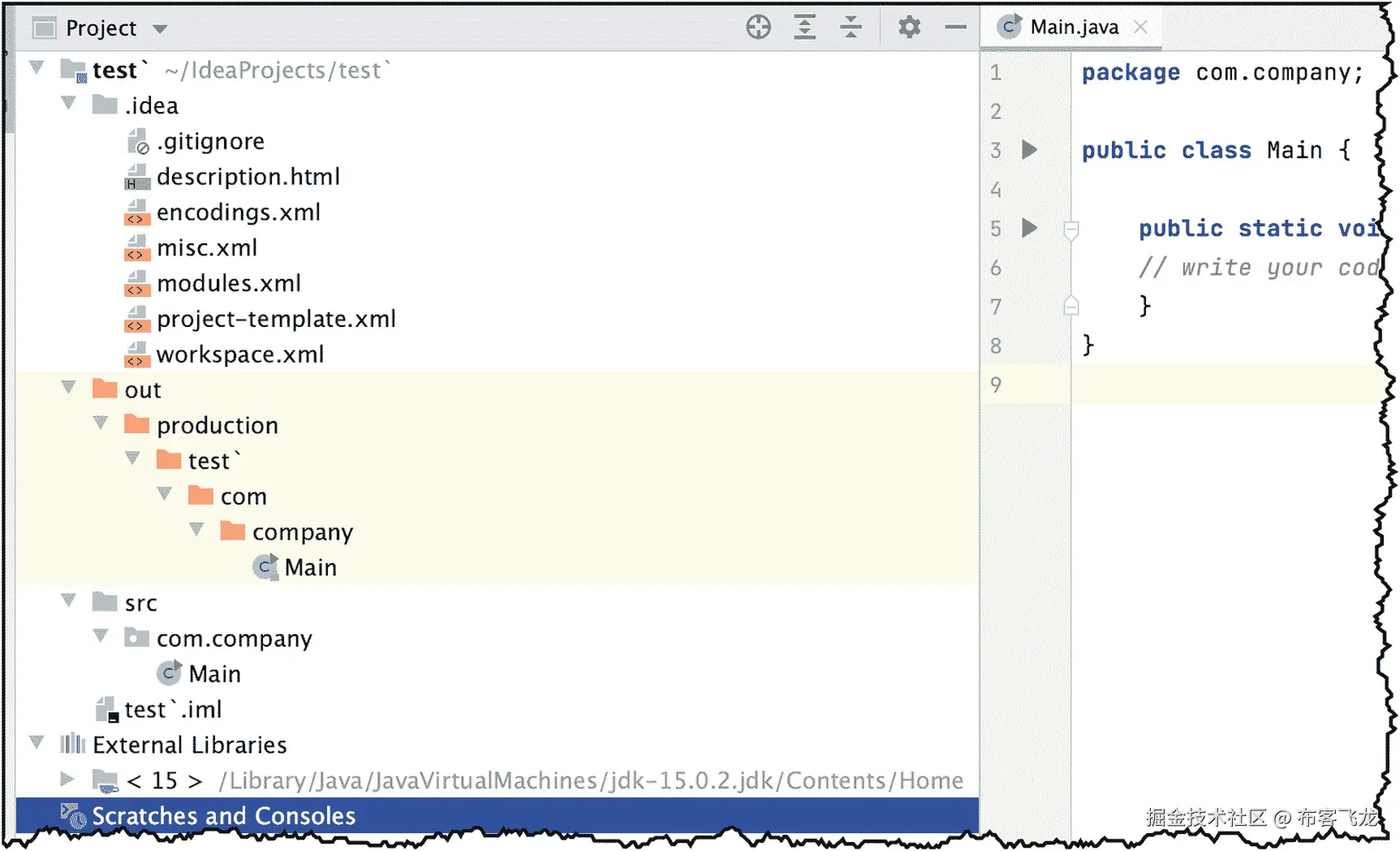1400x851 pixels.
Task: Select Scratches and Consoles row
Action: click(x=497, y=815)
